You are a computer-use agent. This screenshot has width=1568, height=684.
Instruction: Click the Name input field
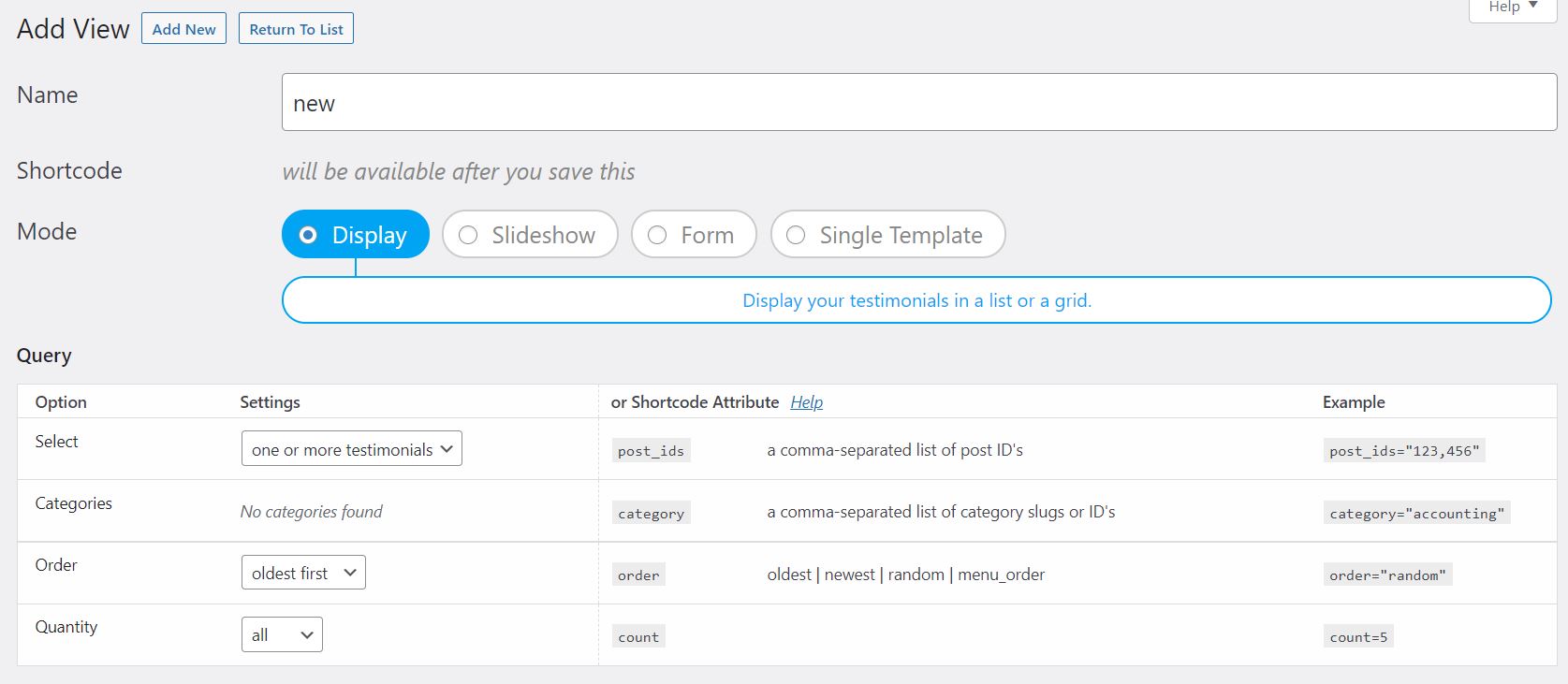coord(918,103)
